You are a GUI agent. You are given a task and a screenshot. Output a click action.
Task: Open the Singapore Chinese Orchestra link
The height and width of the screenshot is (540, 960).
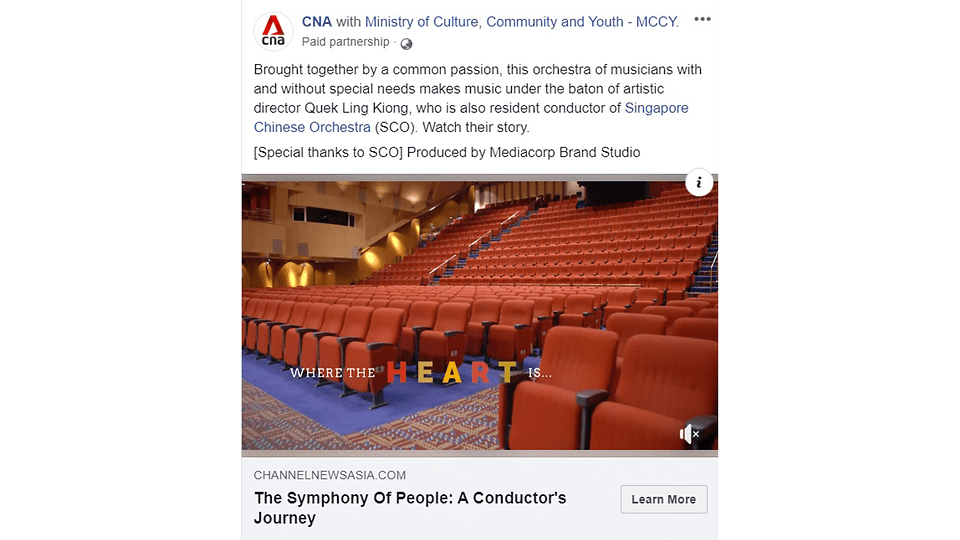[x=471, y=118]
